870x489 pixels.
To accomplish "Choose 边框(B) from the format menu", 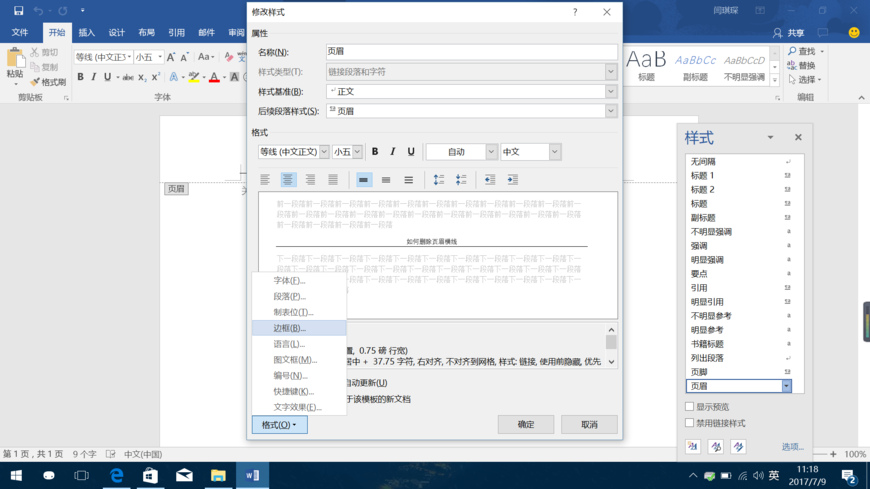I will coord(299,328).
